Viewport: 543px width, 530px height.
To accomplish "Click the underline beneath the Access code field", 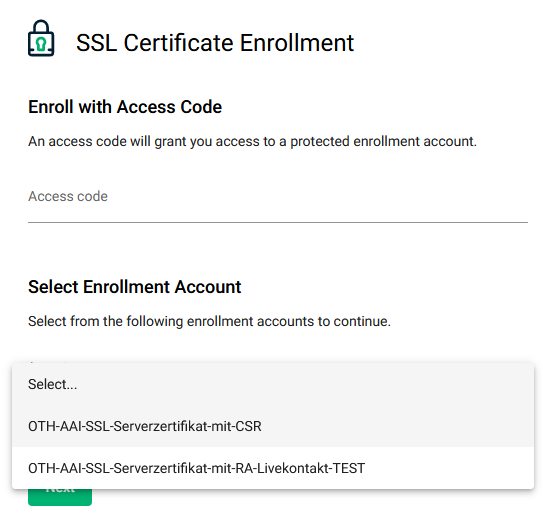I will (x=278, y=222).
